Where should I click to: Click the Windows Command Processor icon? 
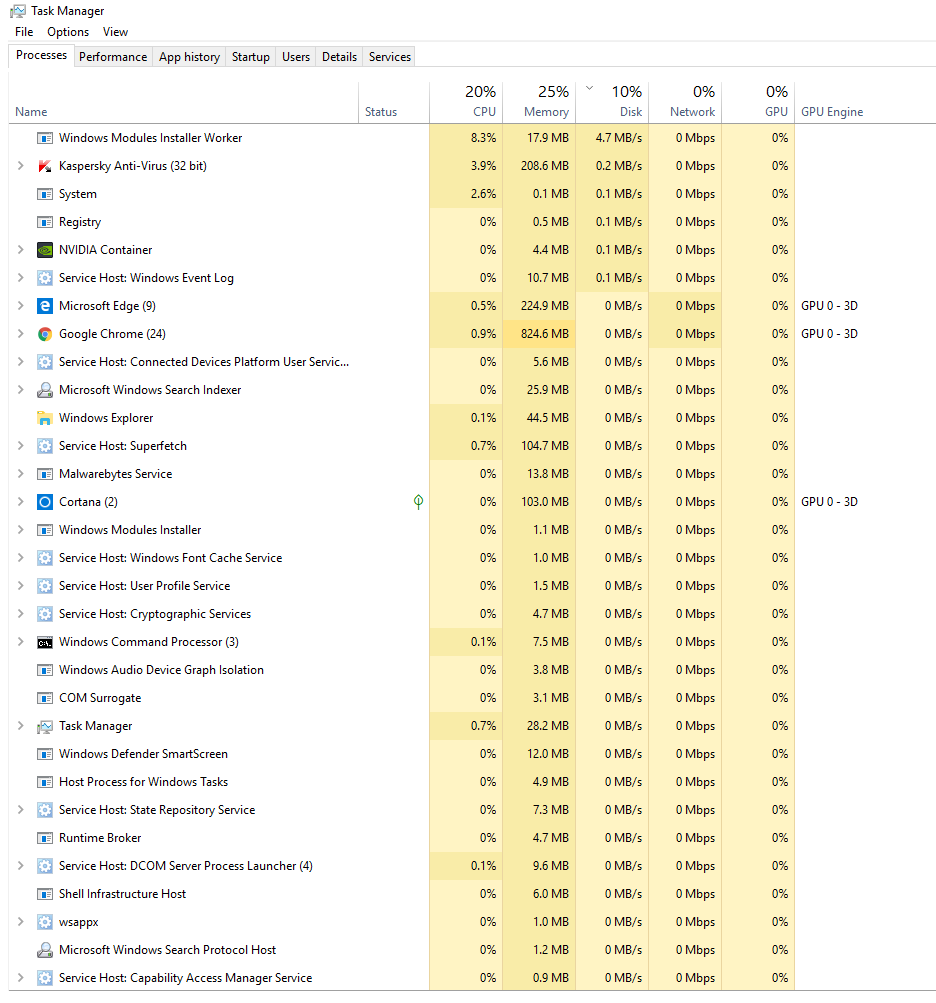pyautogui.click(x=45, y=642)
